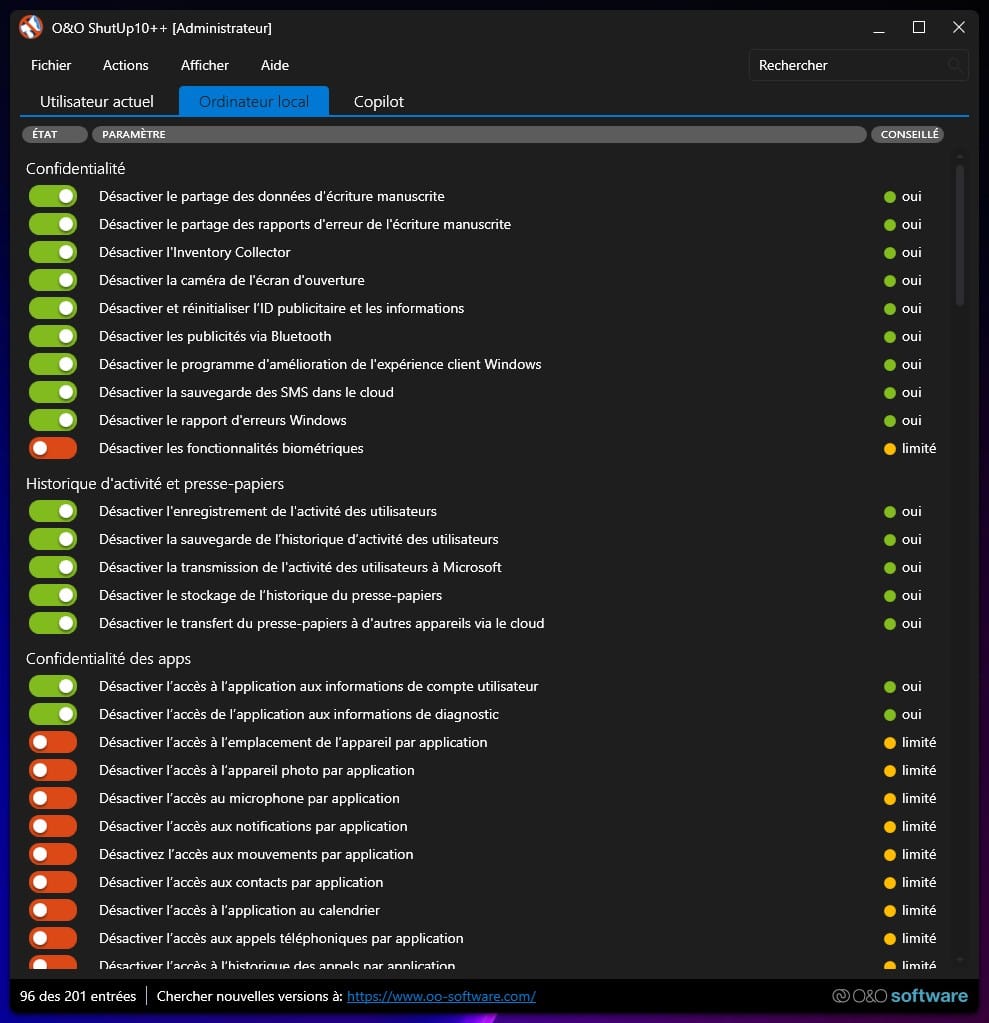Open the Afficher menu
Screen dimensions: 989x1023
point(205,65)
